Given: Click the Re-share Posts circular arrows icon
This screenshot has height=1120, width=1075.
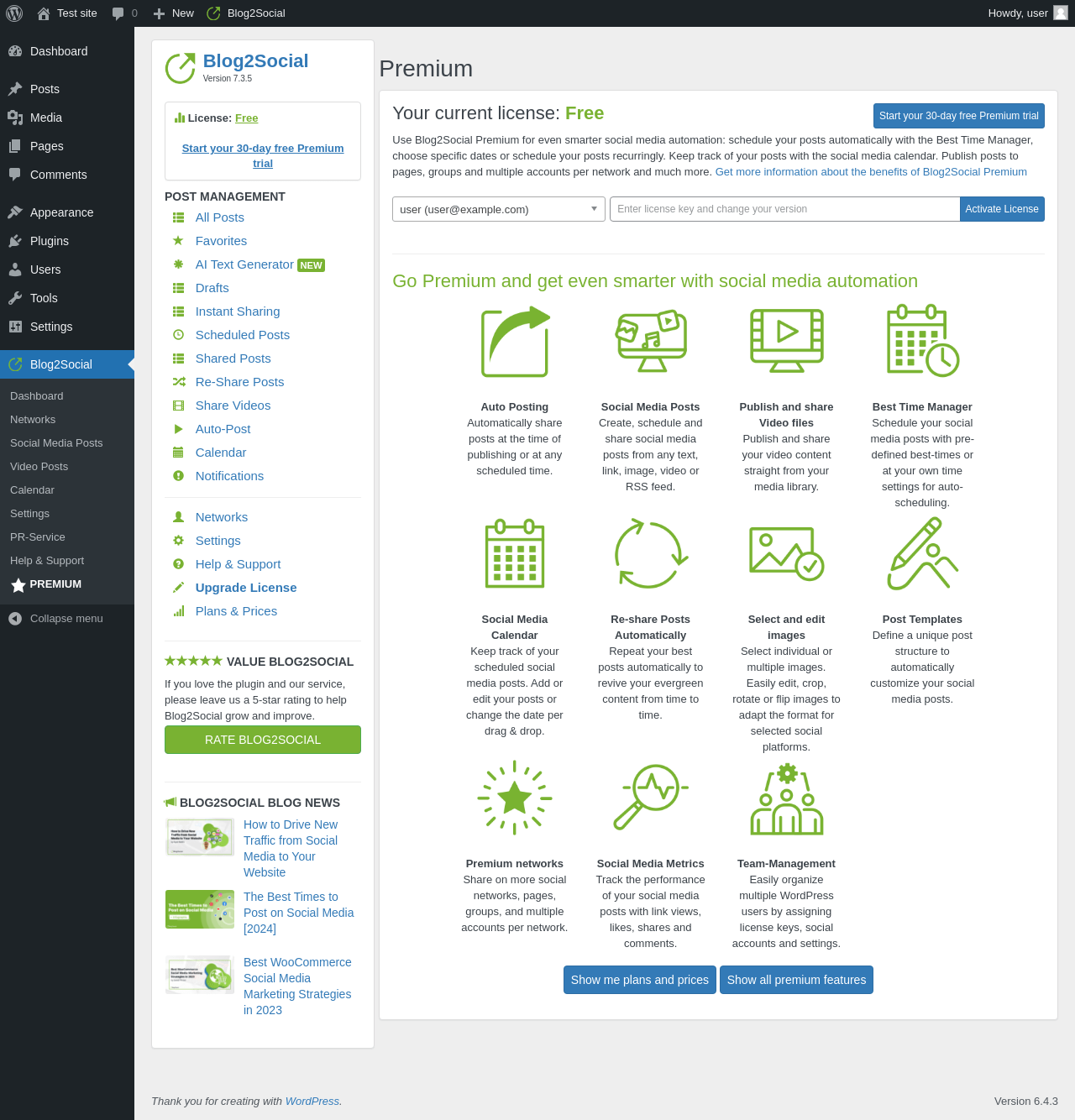Looking at the screenshot, I should 651,554.
